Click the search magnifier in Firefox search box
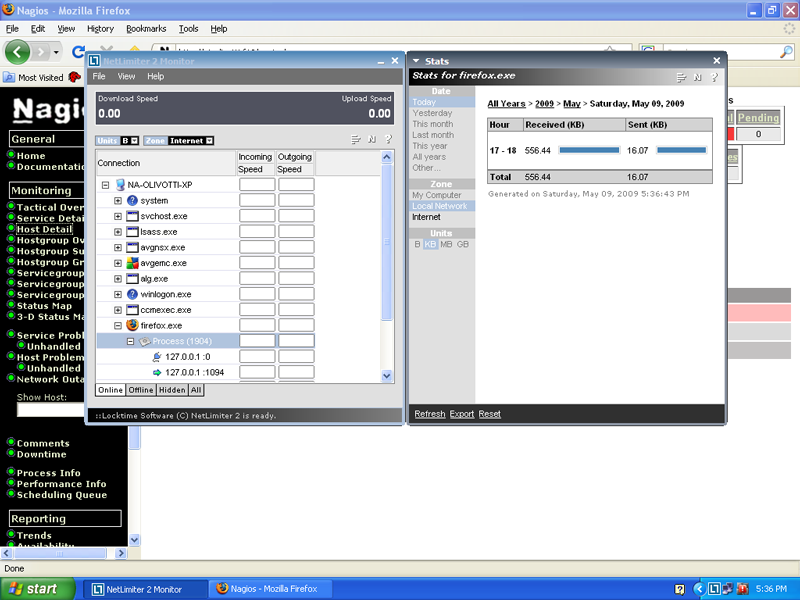 tap(786, 52)
